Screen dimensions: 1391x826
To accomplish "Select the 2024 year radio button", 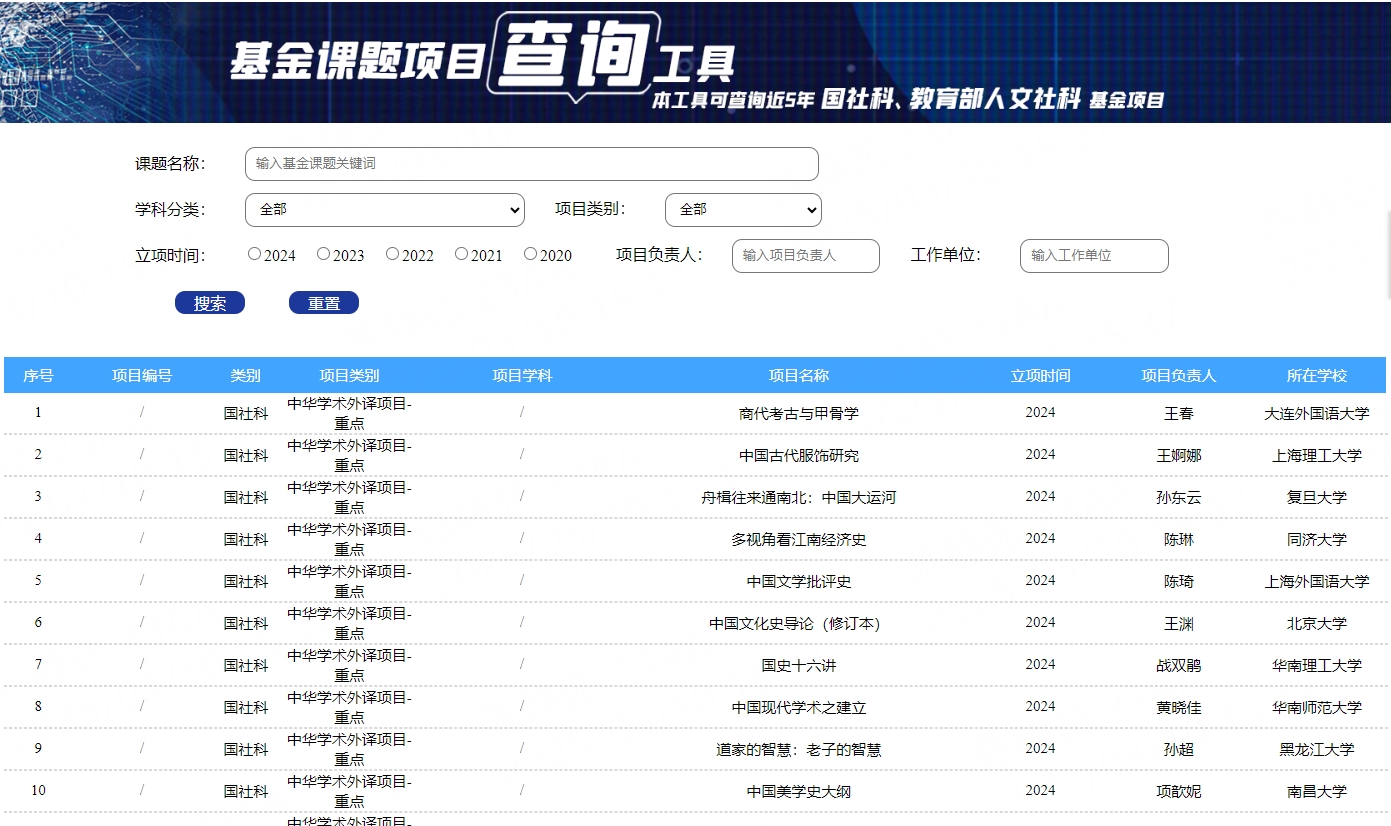I will click(255, 254).
